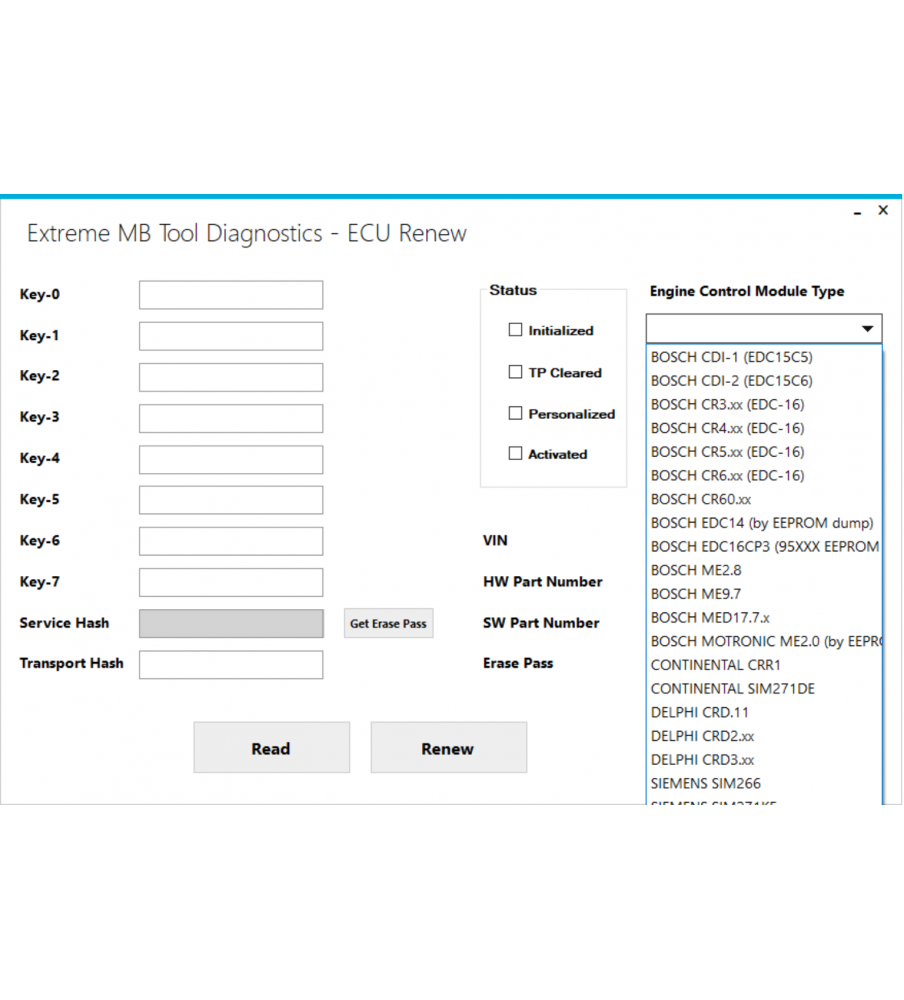904x1000 pixels.
Task: Select BOSCH CR60.xx from the list
Action: pos(699,498)
